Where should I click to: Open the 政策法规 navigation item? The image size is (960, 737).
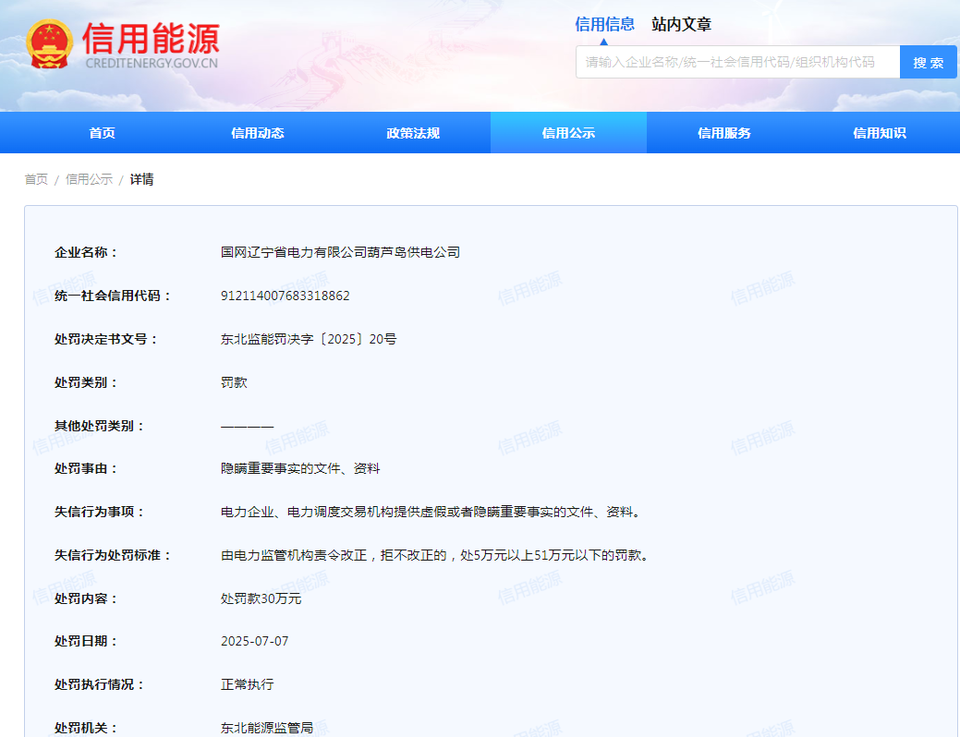[412, 132]
